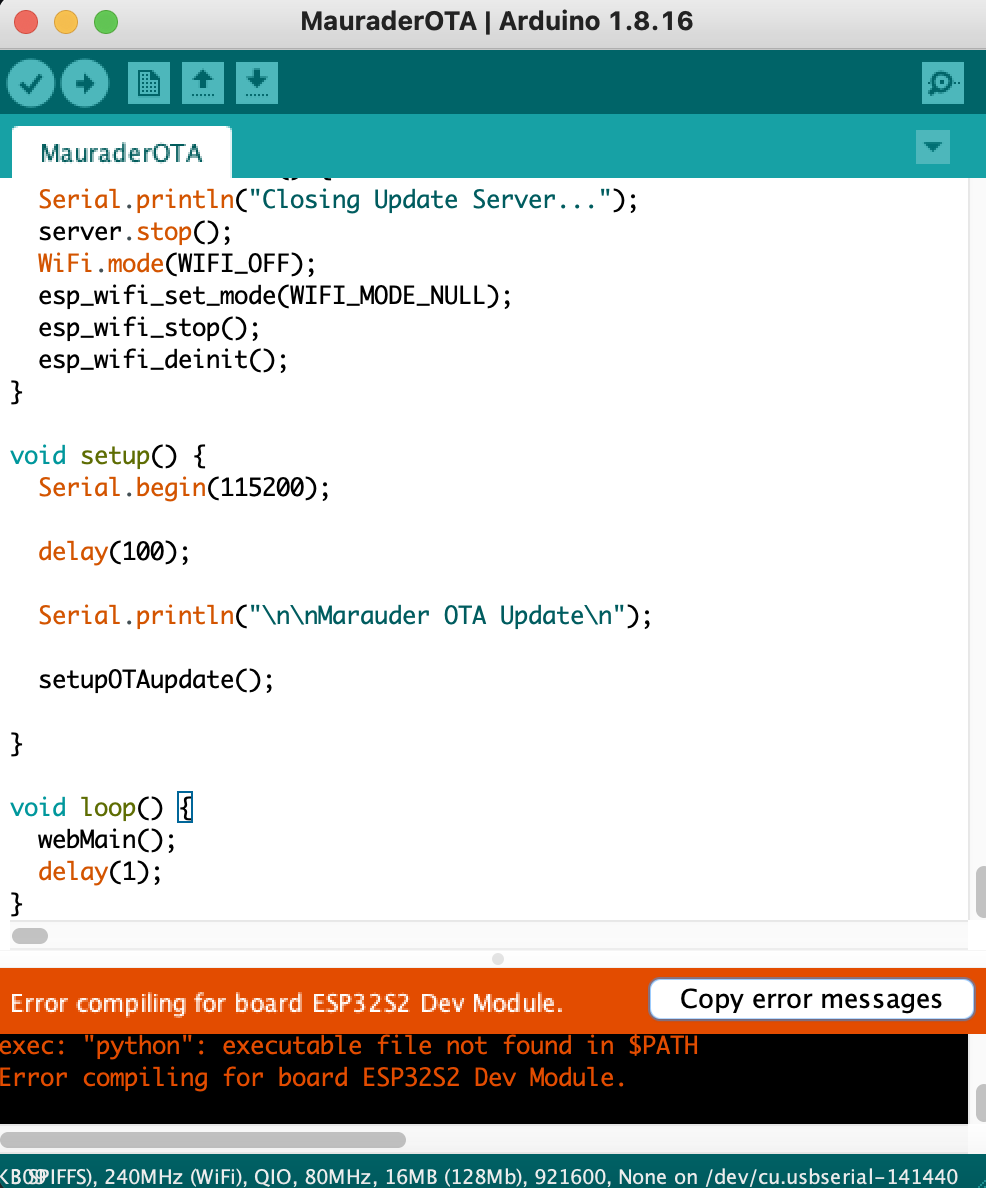Viewport: 986px width, 1188px height.
Task: Click the console horizontal scrollbar
Action: point(203,1140)
